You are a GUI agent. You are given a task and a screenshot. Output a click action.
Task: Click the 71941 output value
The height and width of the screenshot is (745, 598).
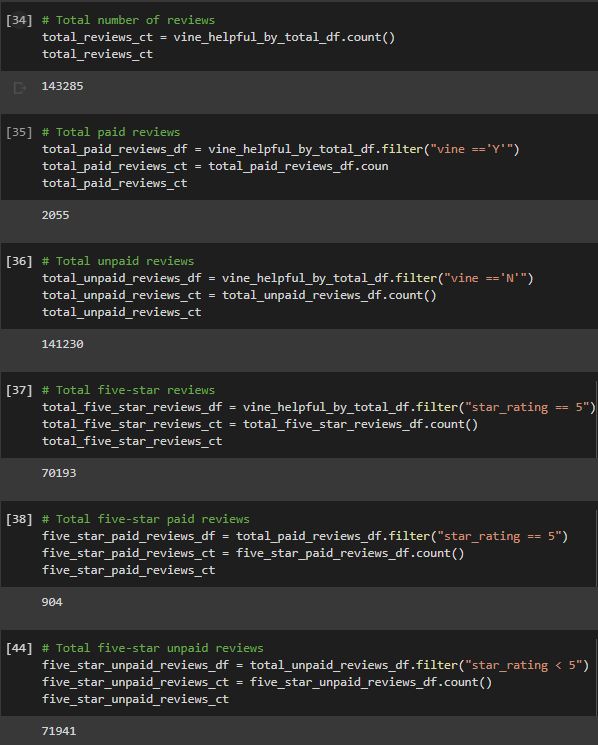(x=59, y=731)
